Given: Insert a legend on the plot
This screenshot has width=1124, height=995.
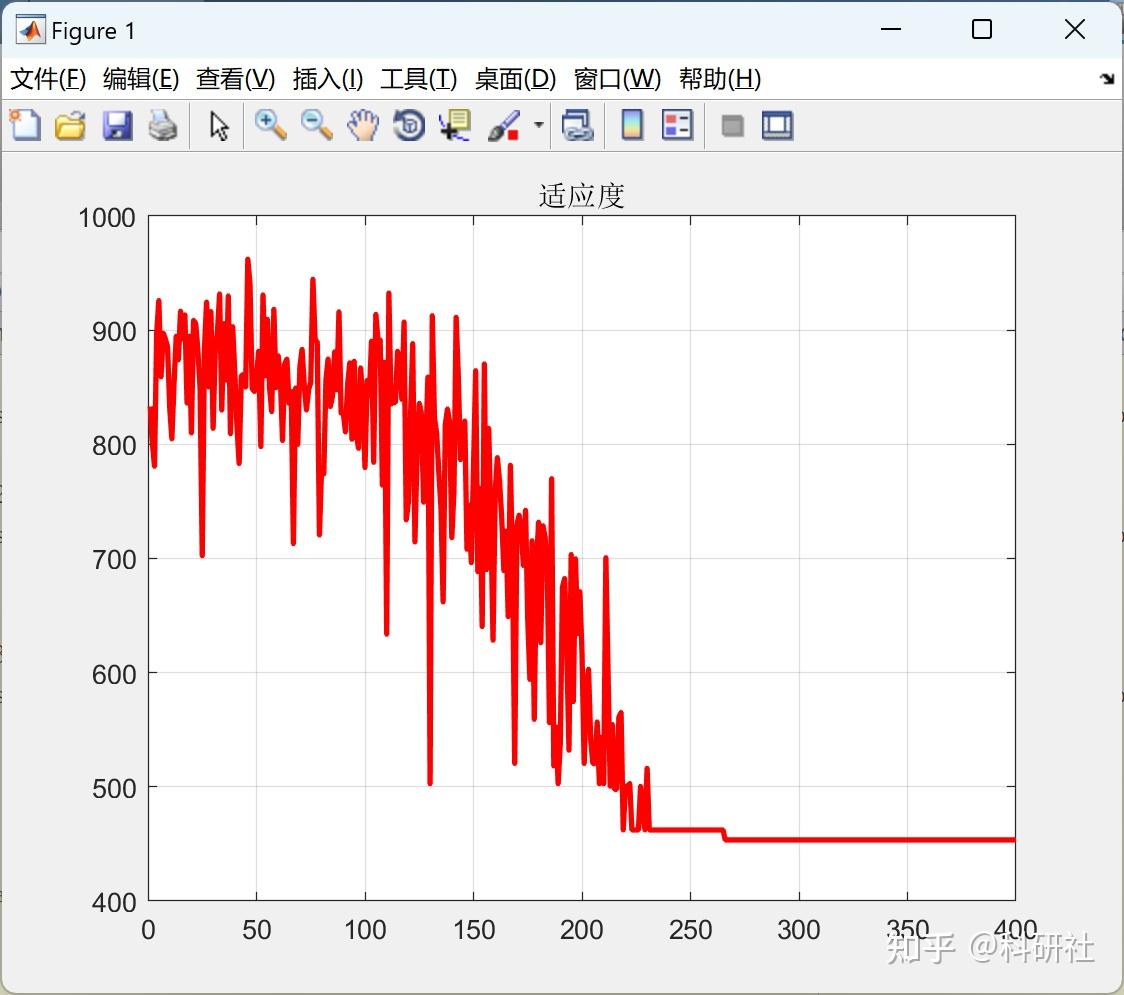Looking at the screenshot, I should pos(678,125).
